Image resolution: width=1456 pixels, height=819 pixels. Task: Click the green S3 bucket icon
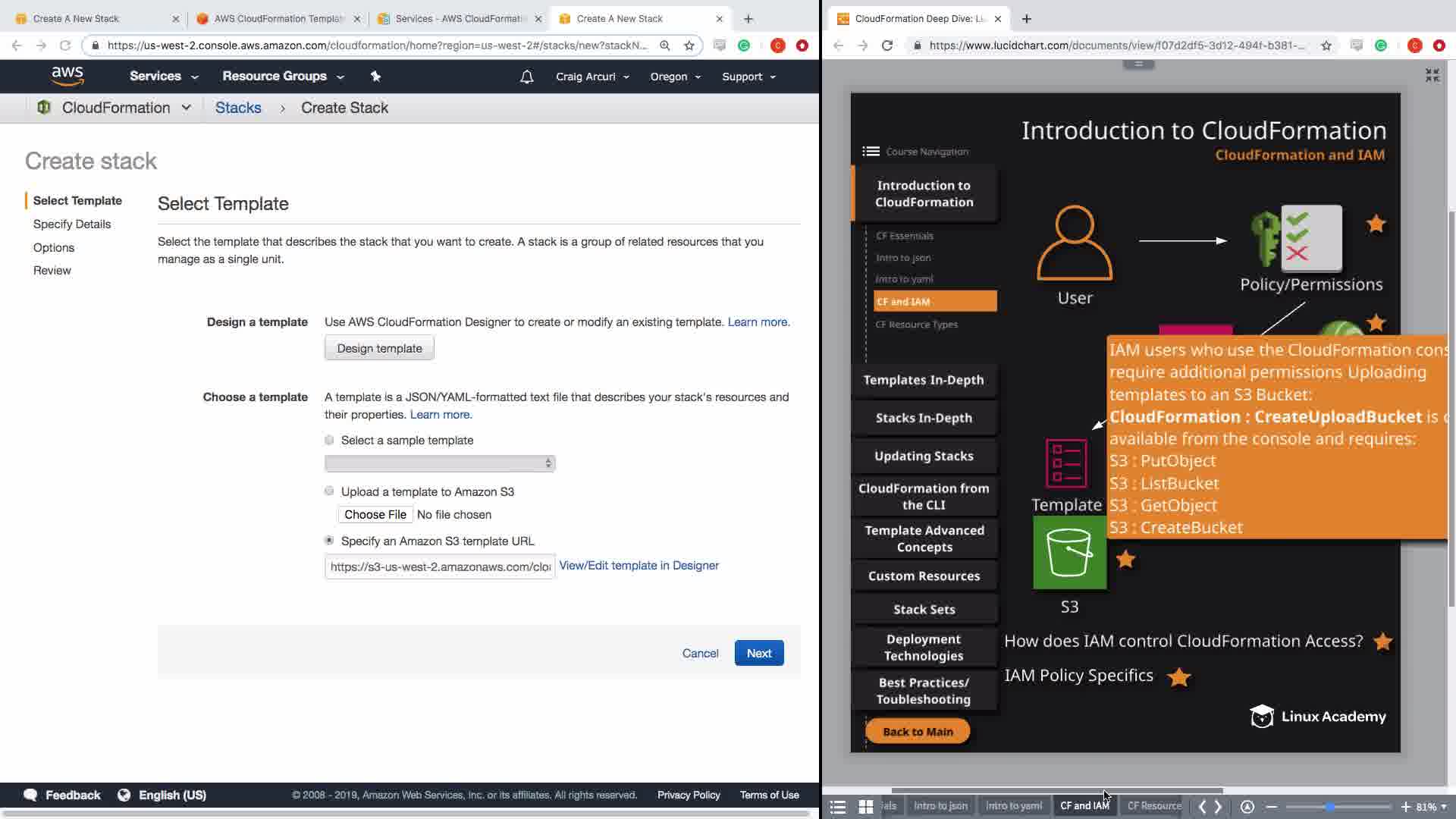pyautogui.click(x=1069, y=553)
